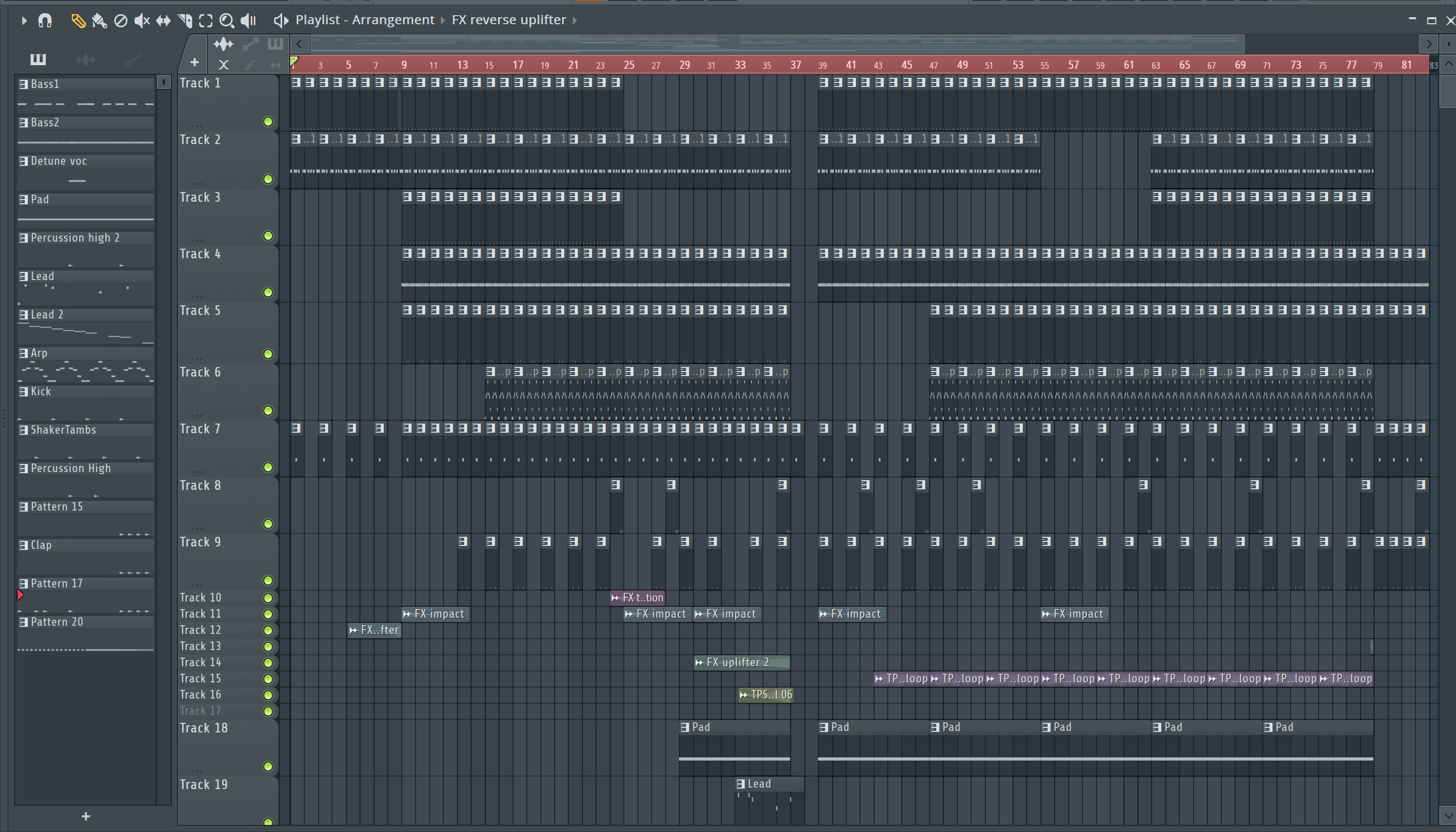Image resolution: width=1456 pixels, height=832 pixels.
Task: Open Detune voc pattern menu icon
Action: coord(23,161)
